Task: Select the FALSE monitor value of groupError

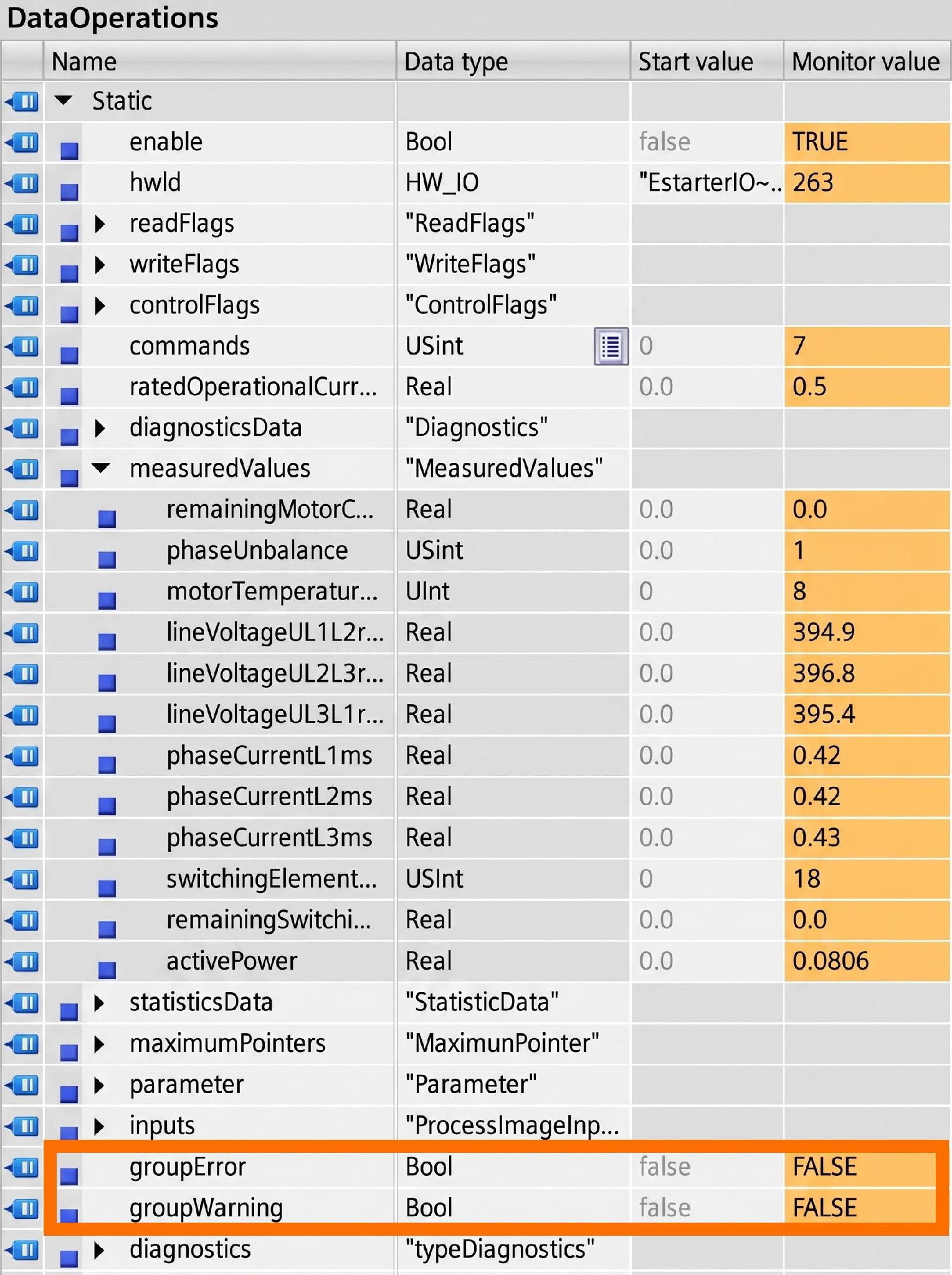Action: pyautogui.click(x=860, y=1167)
